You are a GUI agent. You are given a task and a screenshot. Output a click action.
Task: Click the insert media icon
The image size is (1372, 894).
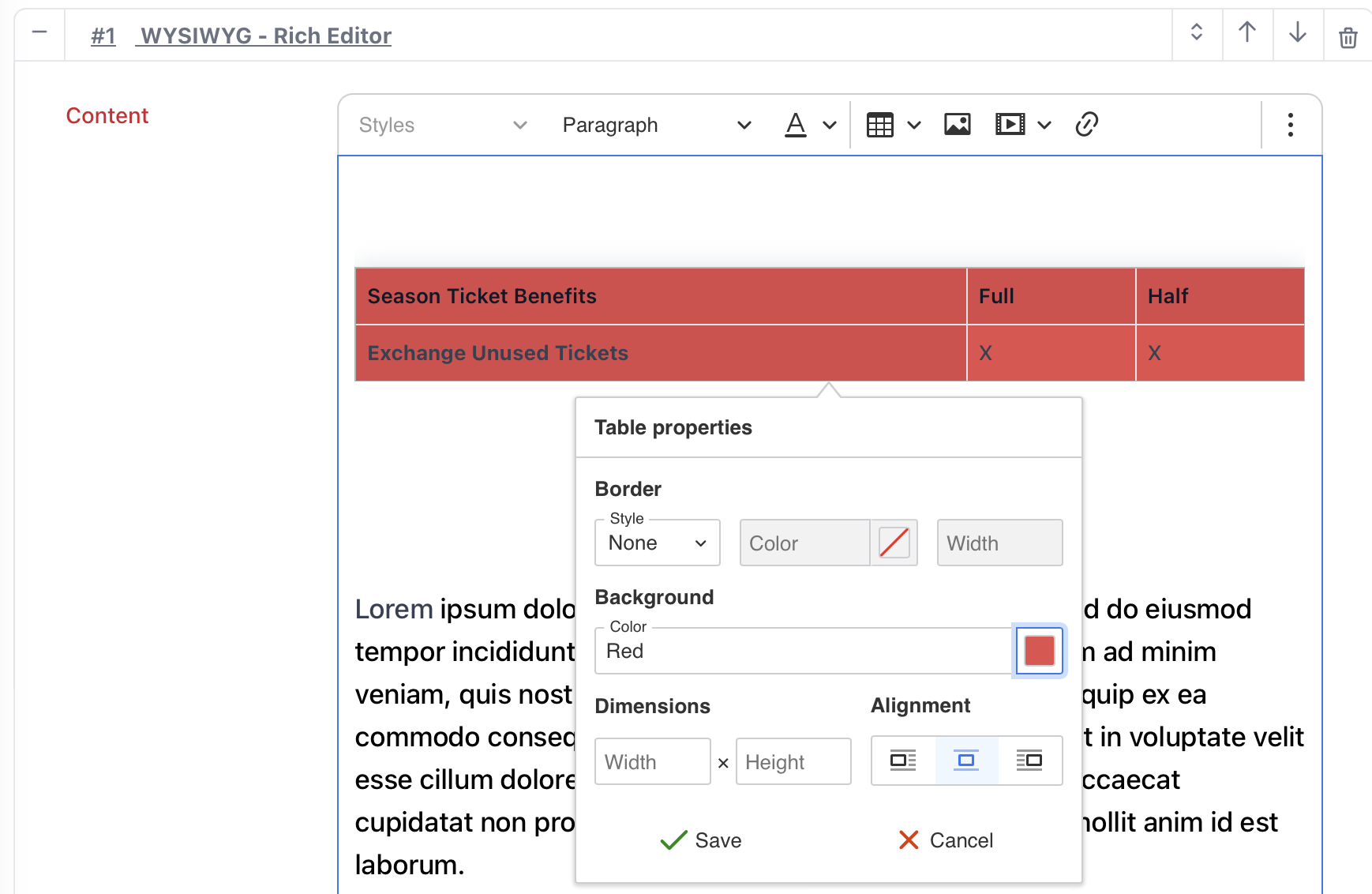[1010, 125]
